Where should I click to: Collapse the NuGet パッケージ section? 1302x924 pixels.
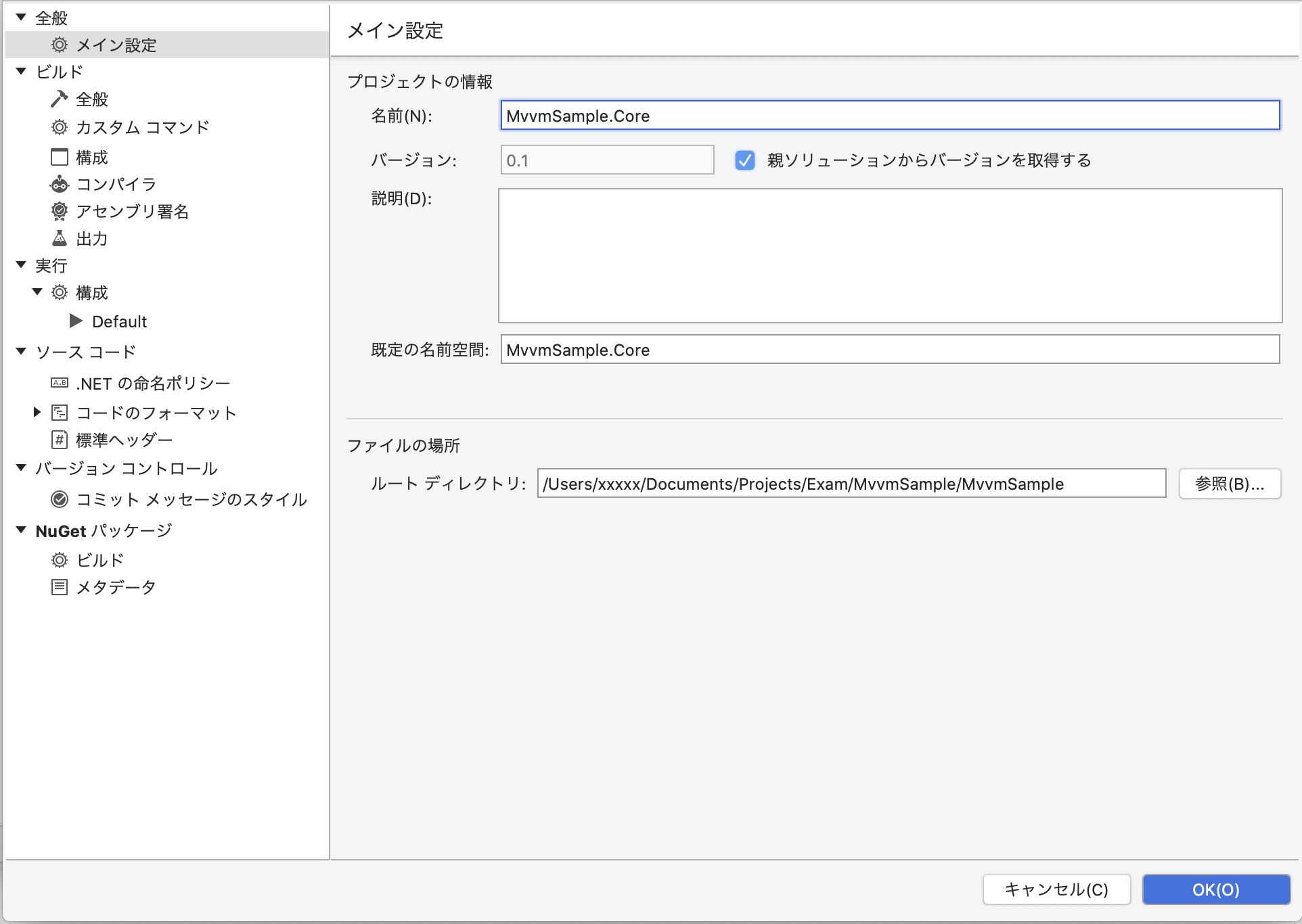click(21, 530)
